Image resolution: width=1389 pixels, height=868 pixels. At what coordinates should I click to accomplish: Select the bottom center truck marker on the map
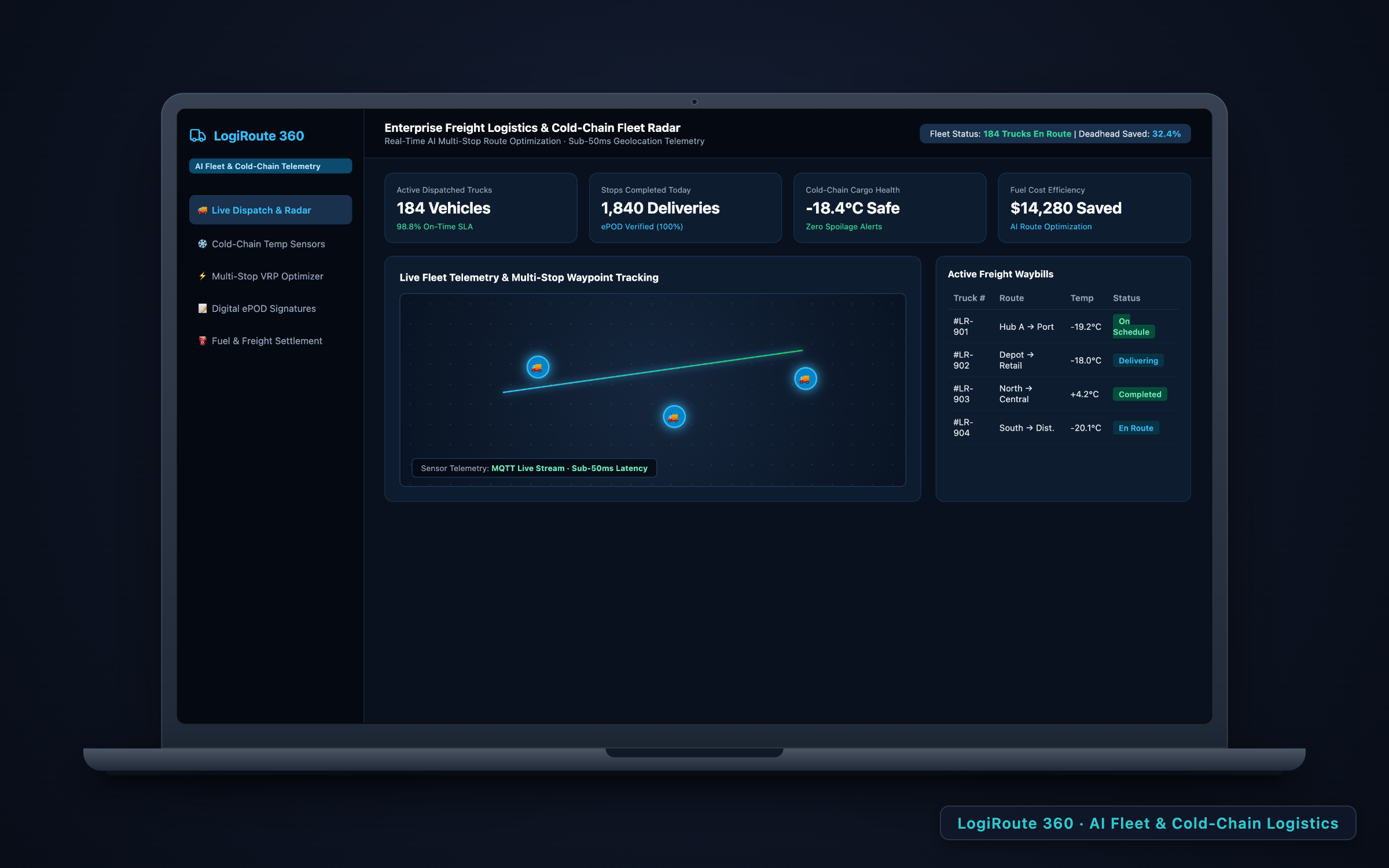(674, 417)
